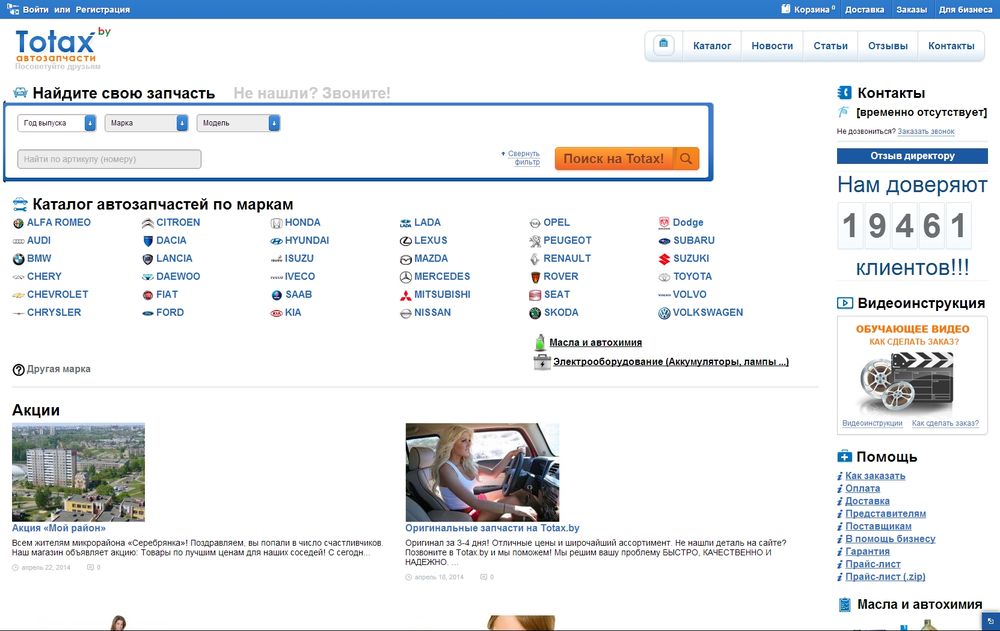Open the 'Как заказать' help link
The height and width of the screenshot is (631, 1000).
(875, 476)
